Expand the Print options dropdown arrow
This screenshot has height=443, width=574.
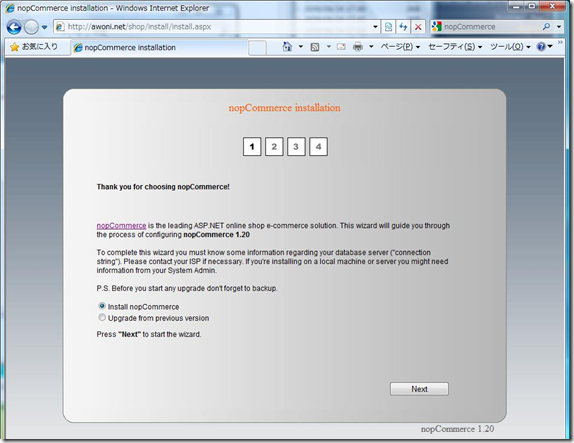click(x=371, y=47)
